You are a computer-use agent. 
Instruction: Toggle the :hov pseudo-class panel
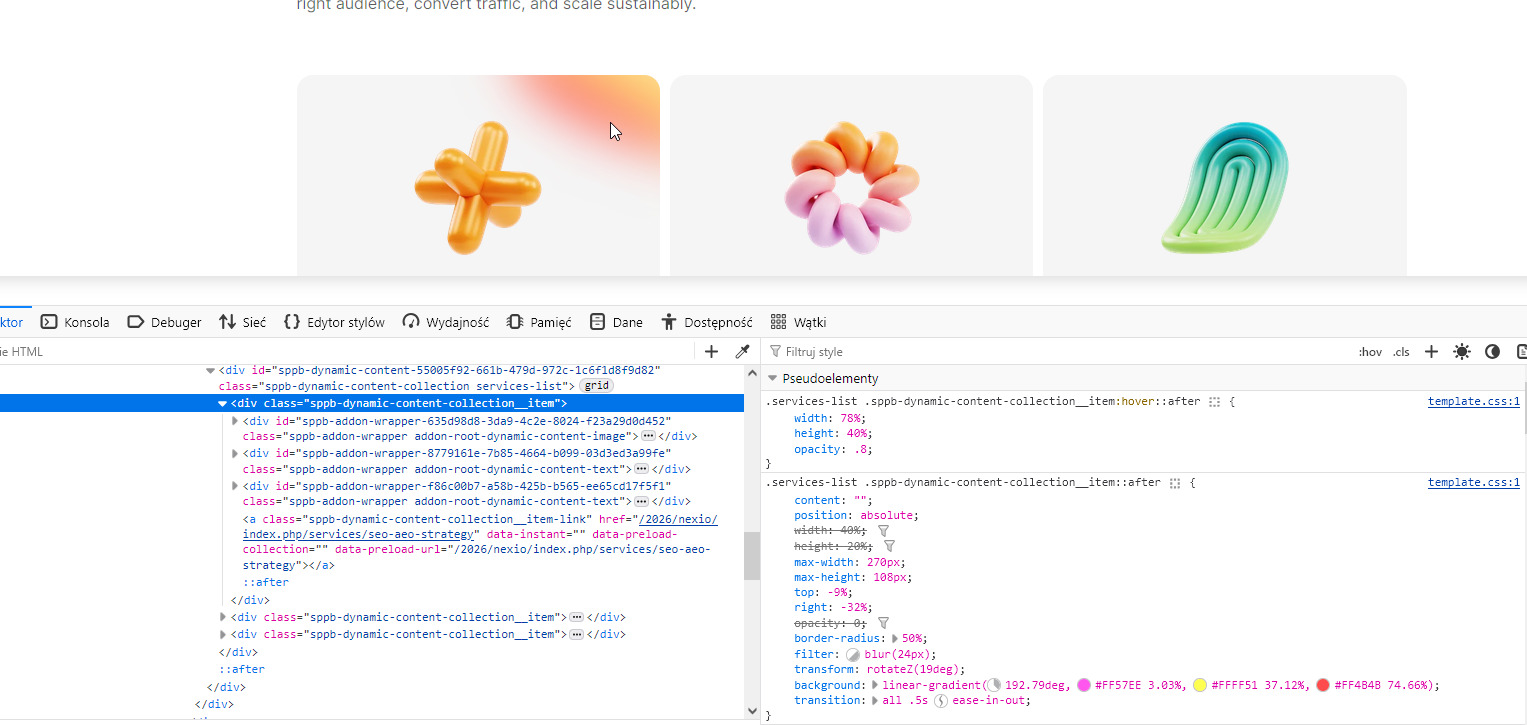click(x=1370, y=352)
